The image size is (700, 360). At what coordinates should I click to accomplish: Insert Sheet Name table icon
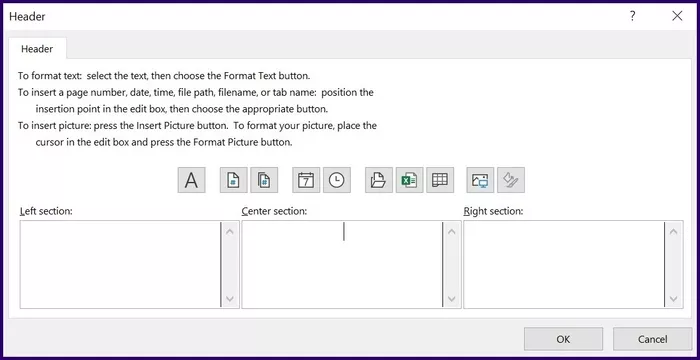440,180
